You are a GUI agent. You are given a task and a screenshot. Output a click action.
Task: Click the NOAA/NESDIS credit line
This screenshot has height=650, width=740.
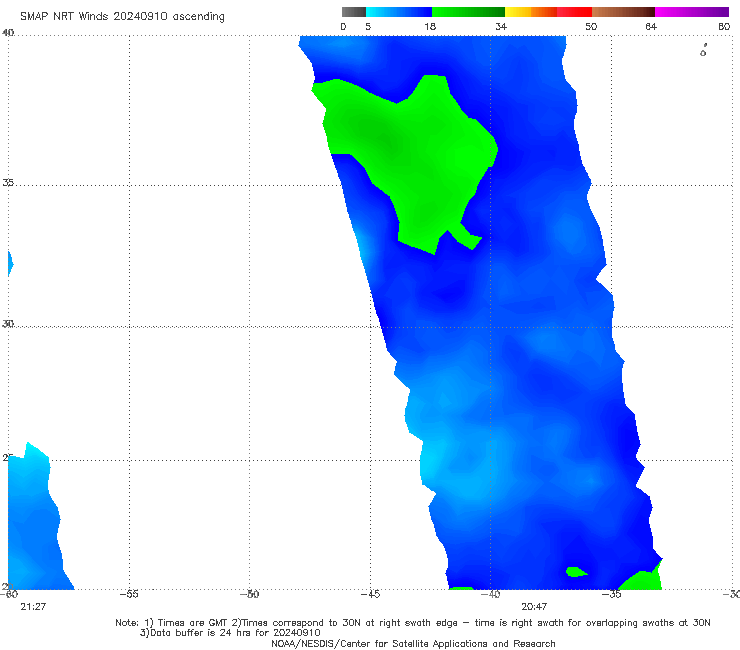click(413, 644)
